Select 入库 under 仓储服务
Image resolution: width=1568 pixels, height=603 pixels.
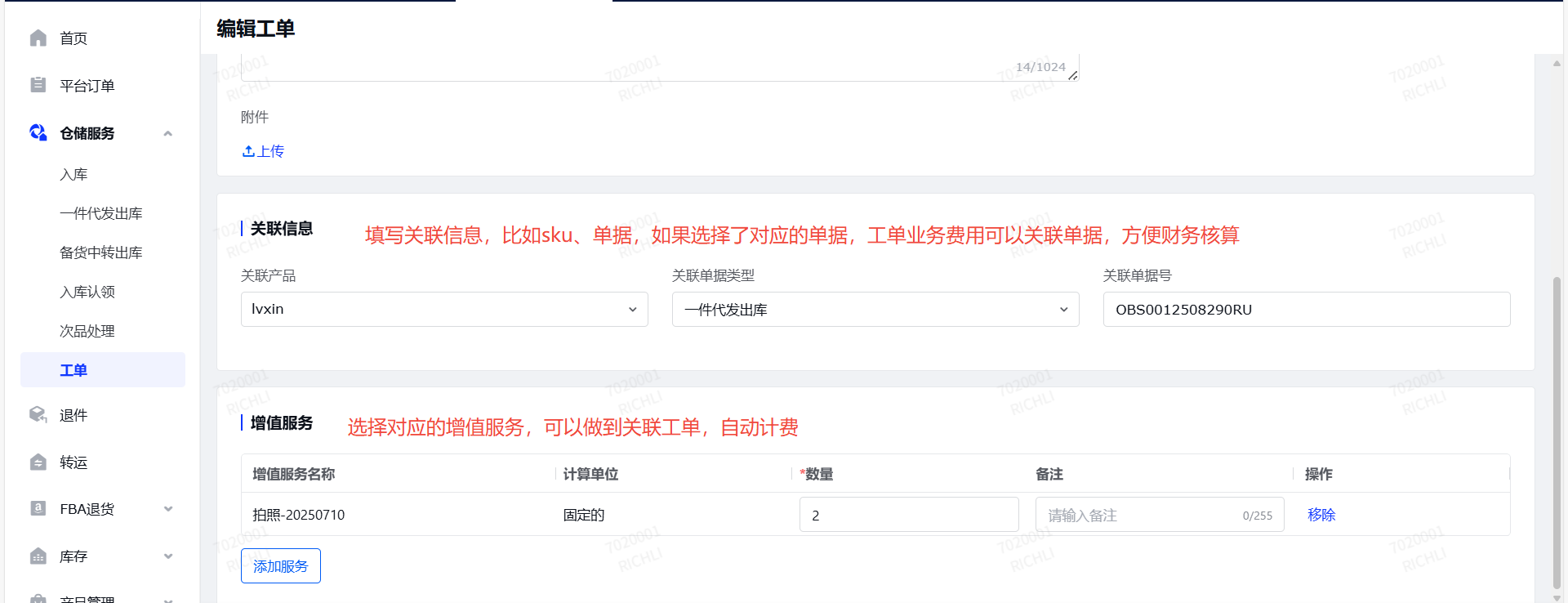click(x=73, y=174)
